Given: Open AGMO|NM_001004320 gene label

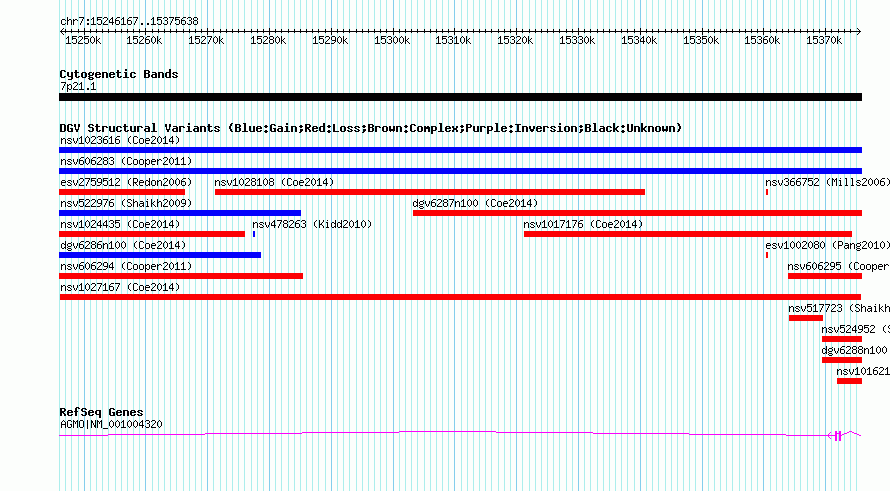Looking at the screenshot, I should [x=111, y=424].
